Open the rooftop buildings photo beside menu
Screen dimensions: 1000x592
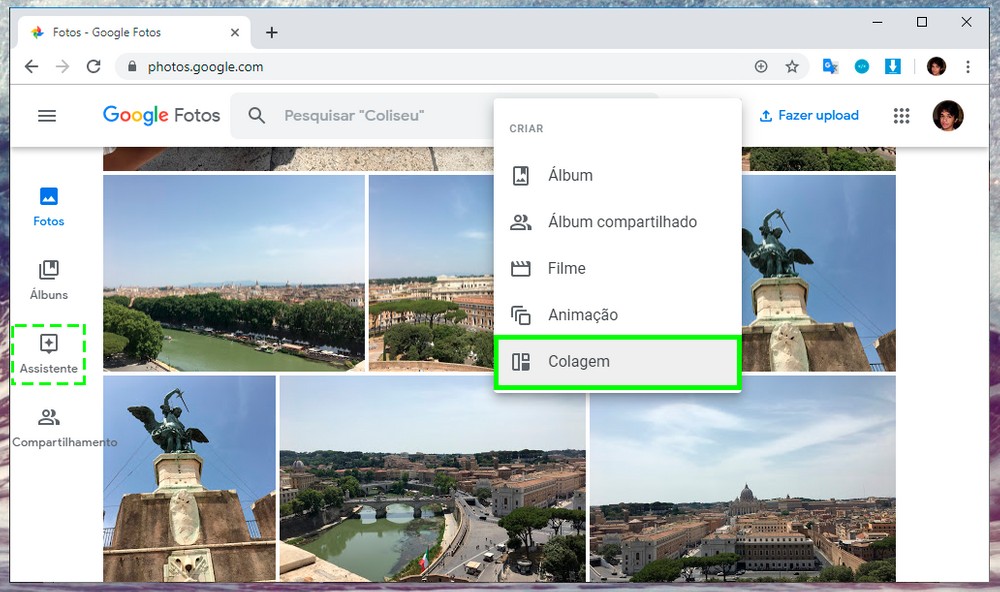click(431, 273)
